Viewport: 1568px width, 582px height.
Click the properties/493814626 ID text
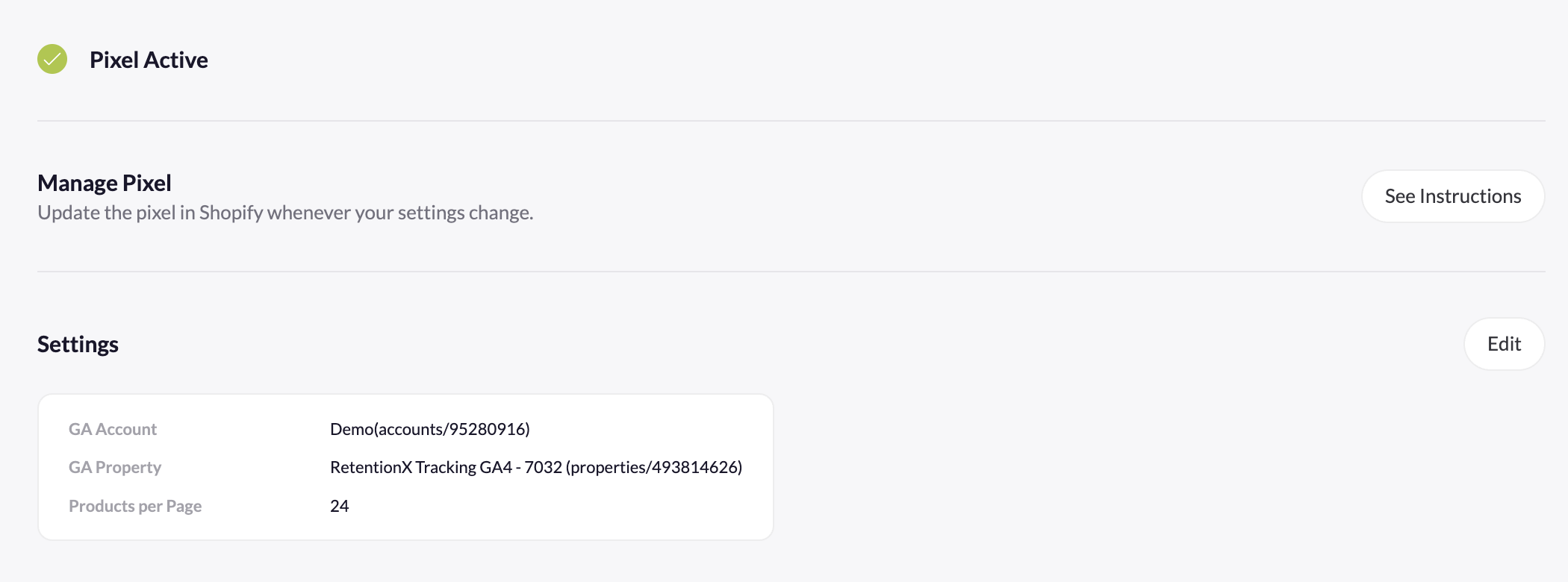pos(654,467)
